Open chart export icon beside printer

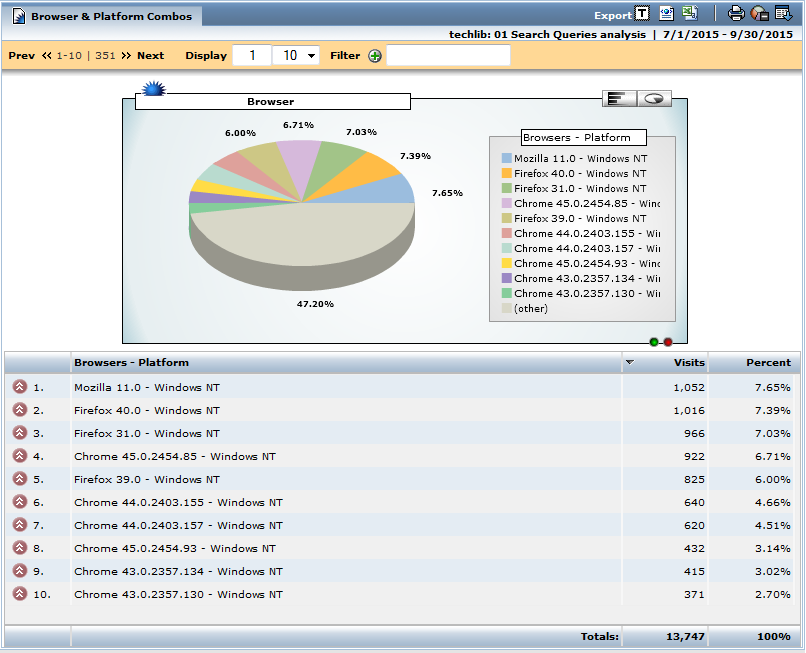(x=760, y=13)
